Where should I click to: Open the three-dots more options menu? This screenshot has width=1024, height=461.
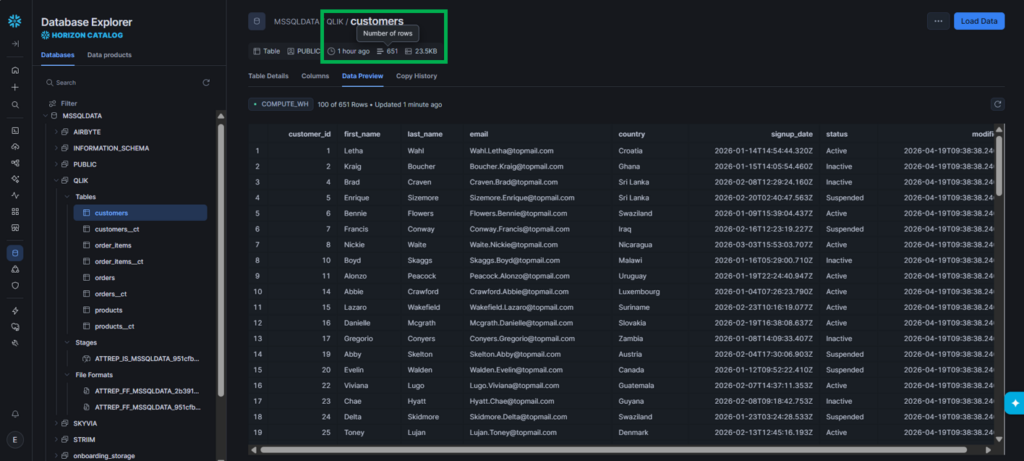938,21
